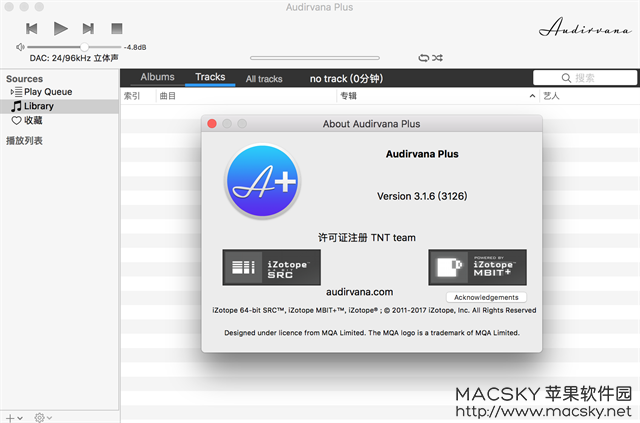Click the no track (0分钟) label
640x423 pixels.
click(x=346, y=78)
